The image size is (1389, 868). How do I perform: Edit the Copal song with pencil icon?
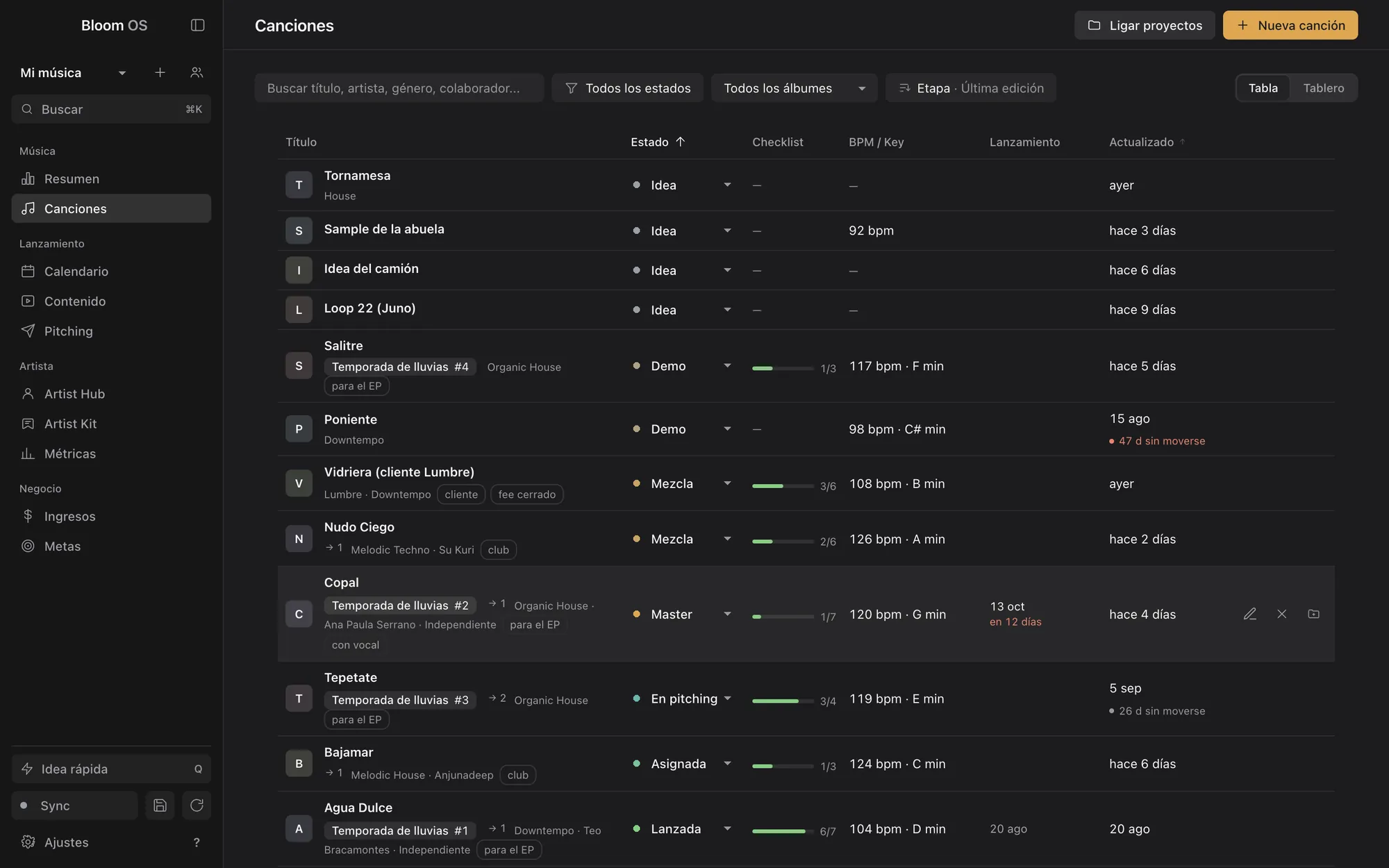pyautogui.click(x=1250, y=614)
